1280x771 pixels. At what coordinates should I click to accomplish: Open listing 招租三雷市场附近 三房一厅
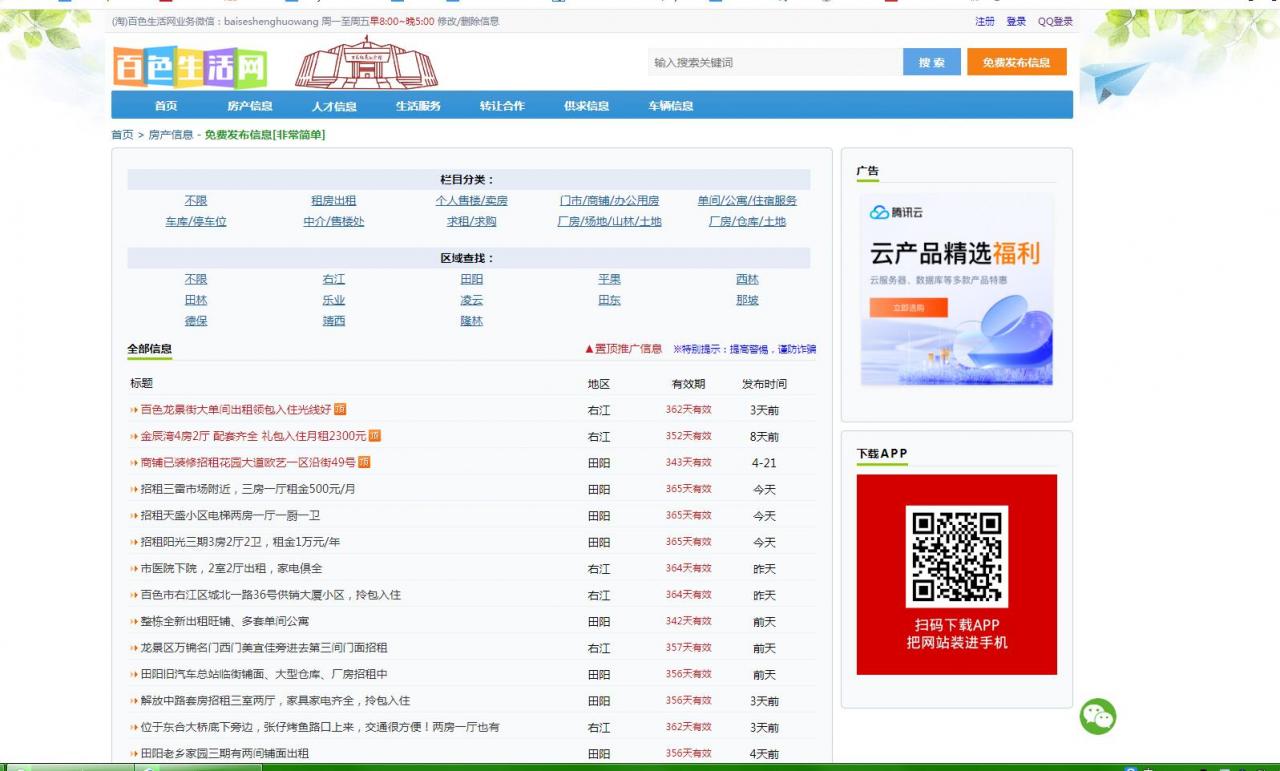coord(248,489)
